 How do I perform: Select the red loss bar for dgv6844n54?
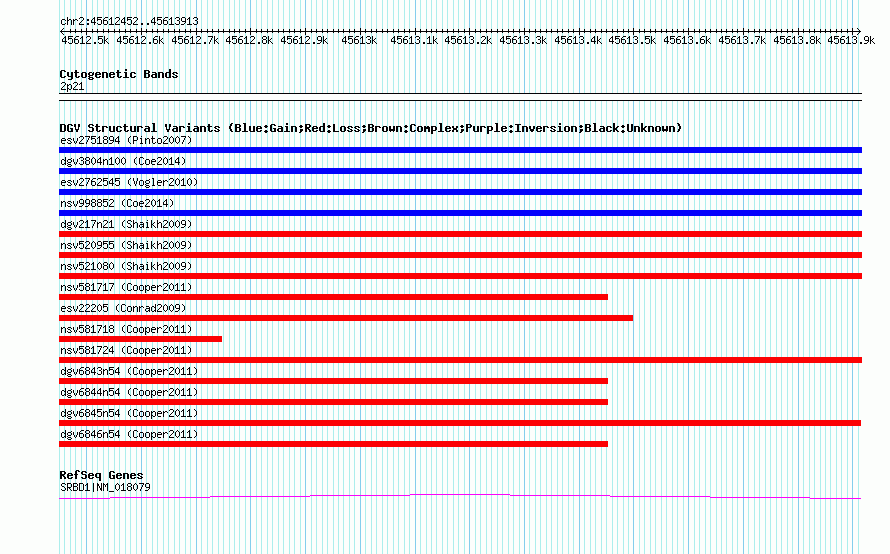pos(334,402)
